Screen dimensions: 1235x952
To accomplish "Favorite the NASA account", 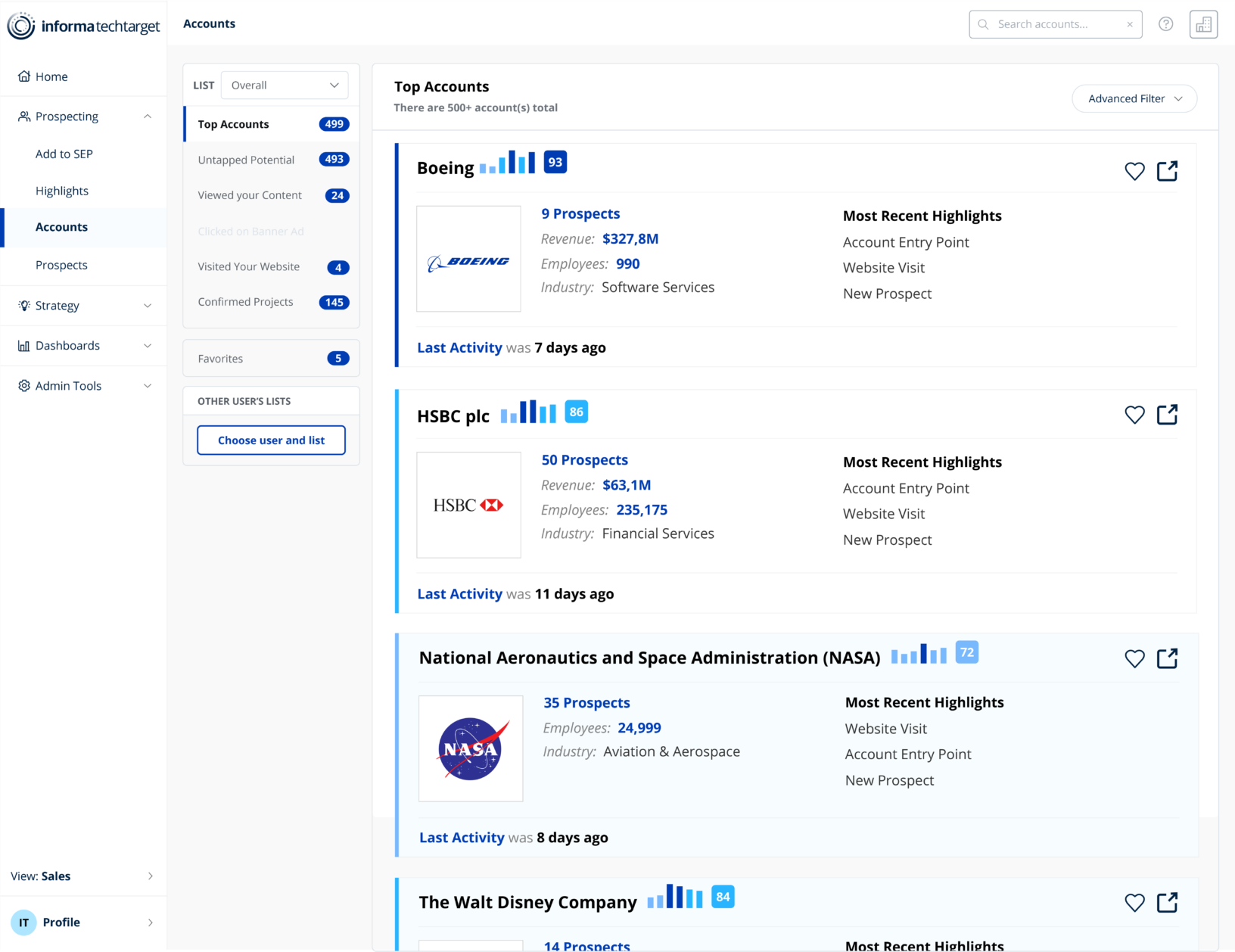I will [x=1134, y=658].
